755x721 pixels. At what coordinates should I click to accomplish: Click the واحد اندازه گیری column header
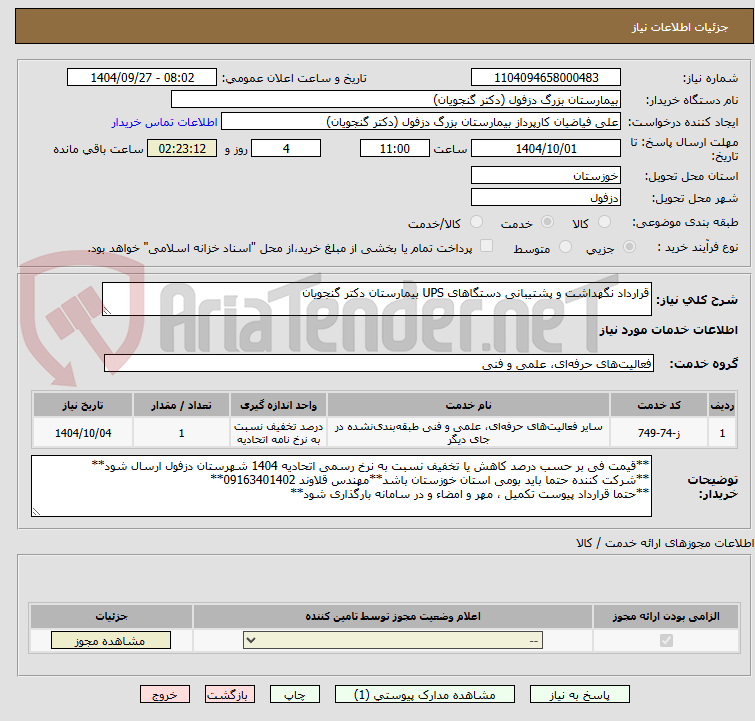point(278,405)
